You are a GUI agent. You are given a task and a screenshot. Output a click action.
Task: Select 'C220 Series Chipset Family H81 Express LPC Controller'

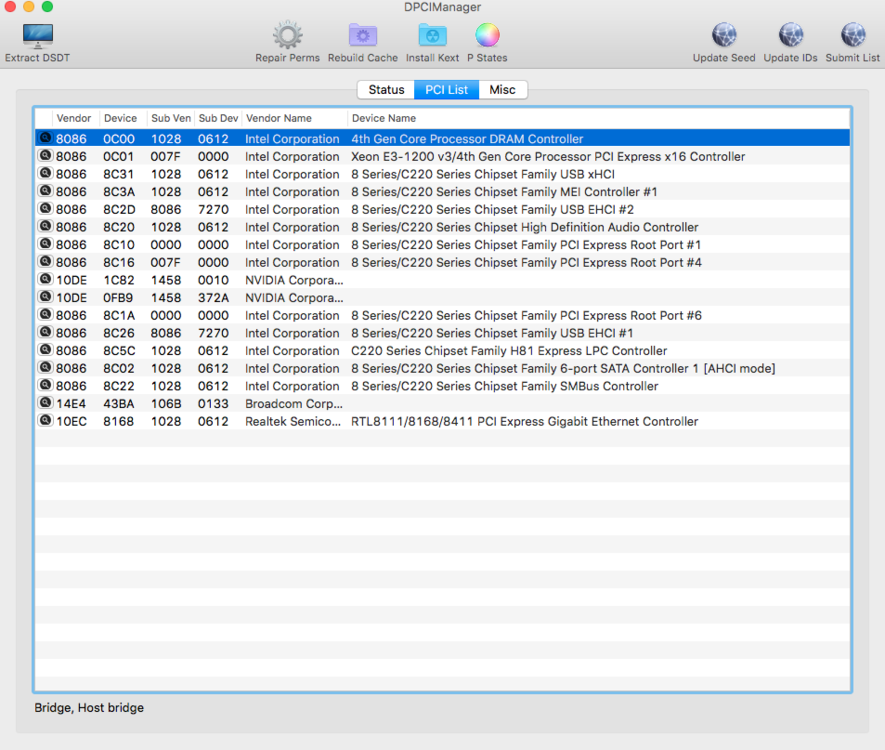(509, 351)
